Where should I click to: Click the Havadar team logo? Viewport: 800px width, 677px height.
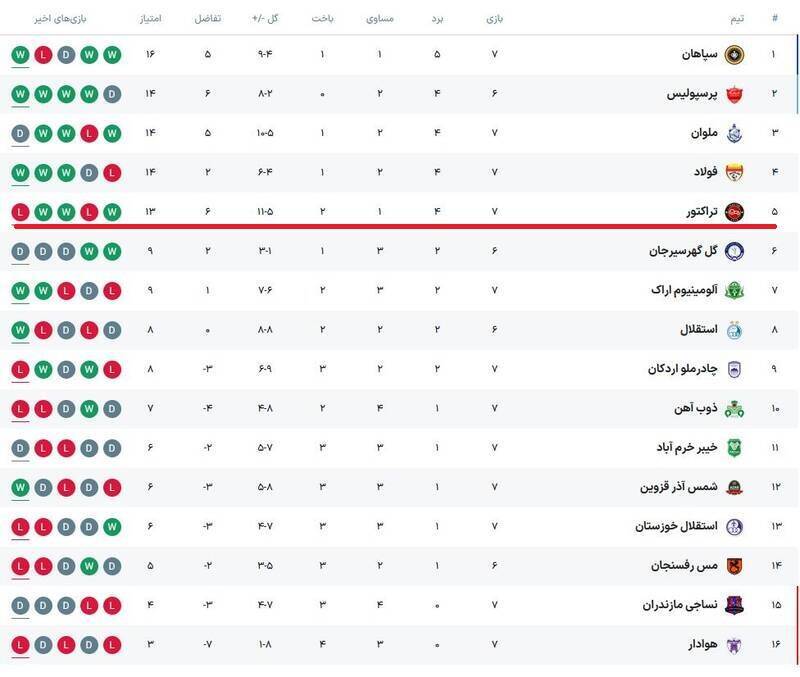pos(734,645)
